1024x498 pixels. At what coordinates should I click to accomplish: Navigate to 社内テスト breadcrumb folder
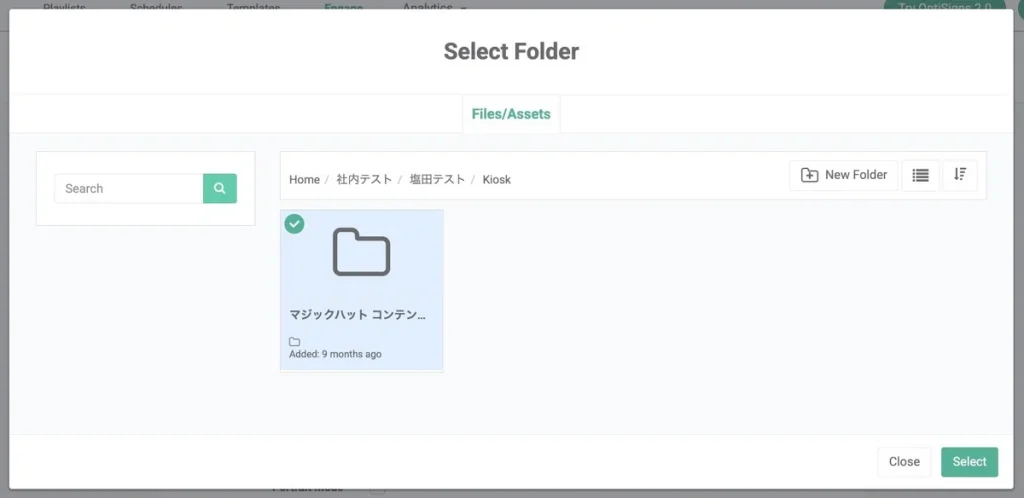coord(364,180)
